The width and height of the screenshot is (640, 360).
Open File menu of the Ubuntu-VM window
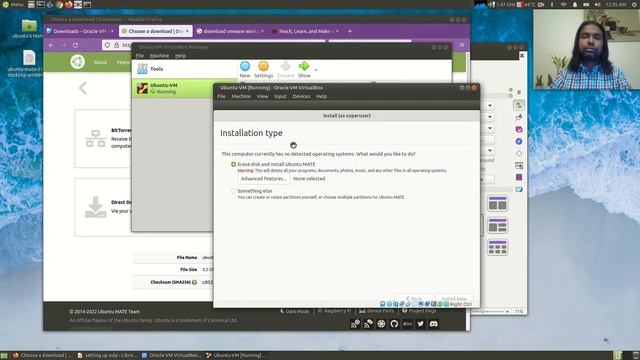pos(222,96)
